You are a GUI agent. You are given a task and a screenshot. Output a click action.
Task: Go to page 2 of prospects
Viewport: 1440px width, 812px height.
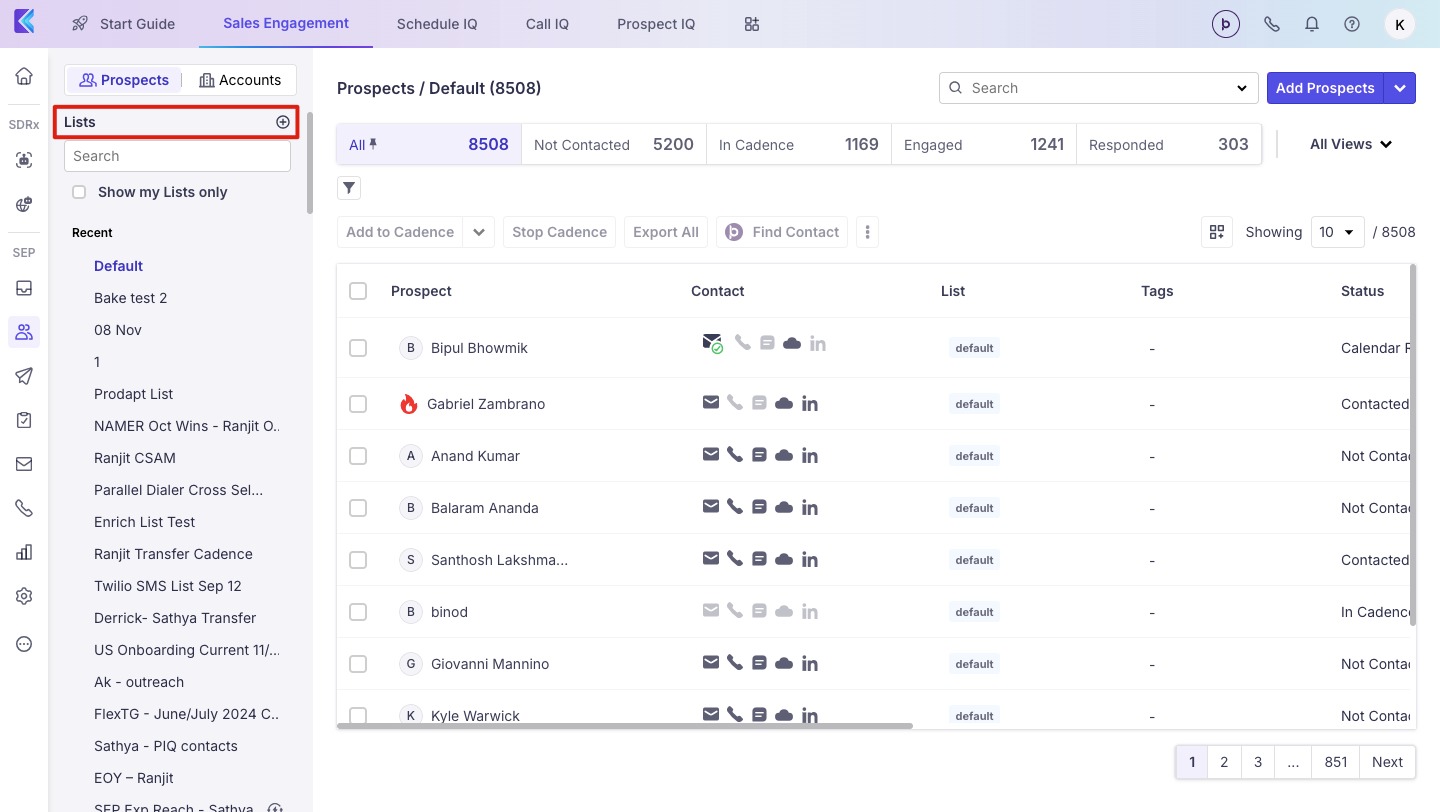[x=1224, y=762]
